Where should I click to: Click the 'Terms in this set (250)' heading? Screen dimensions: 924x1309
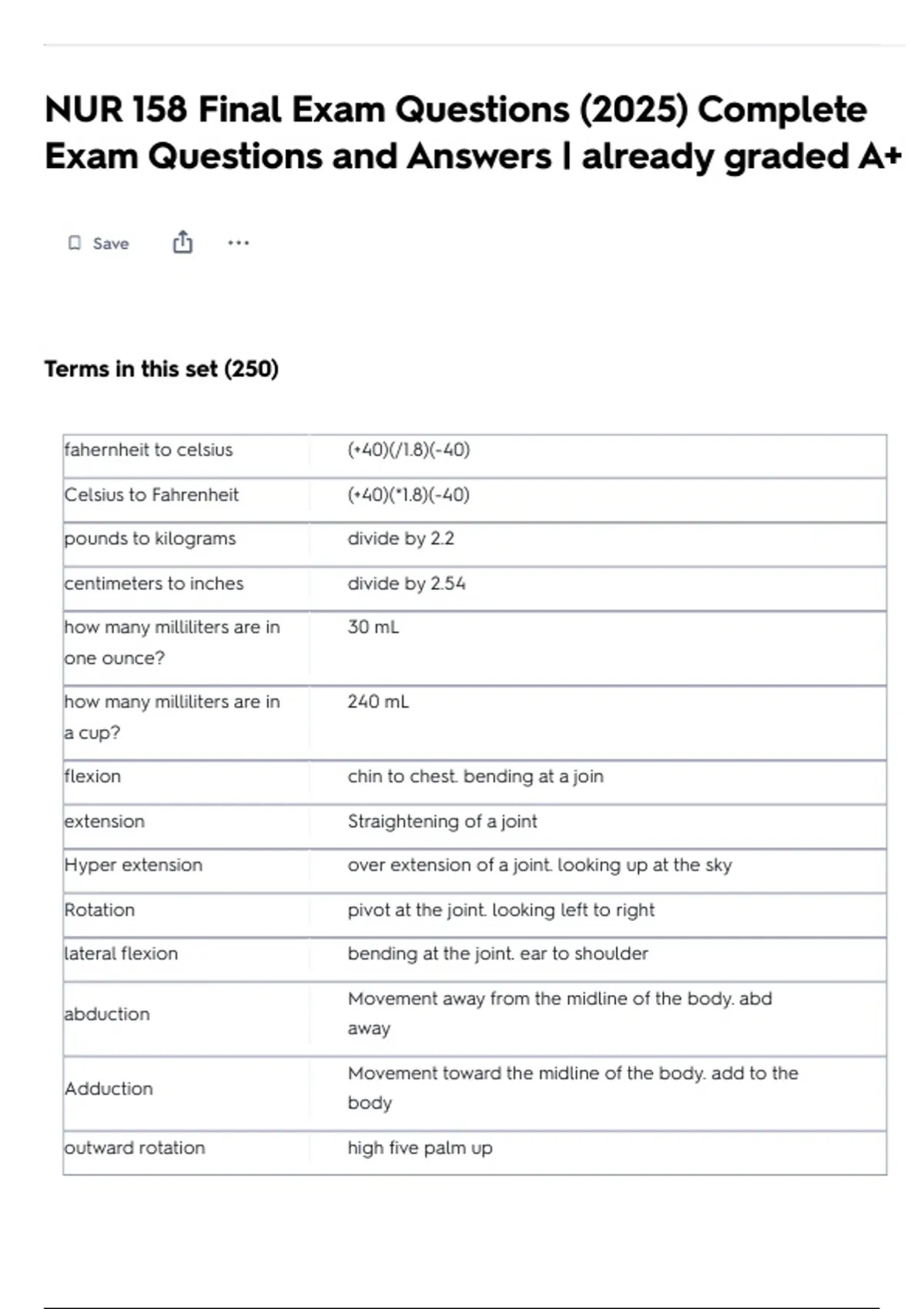(161, 369)
